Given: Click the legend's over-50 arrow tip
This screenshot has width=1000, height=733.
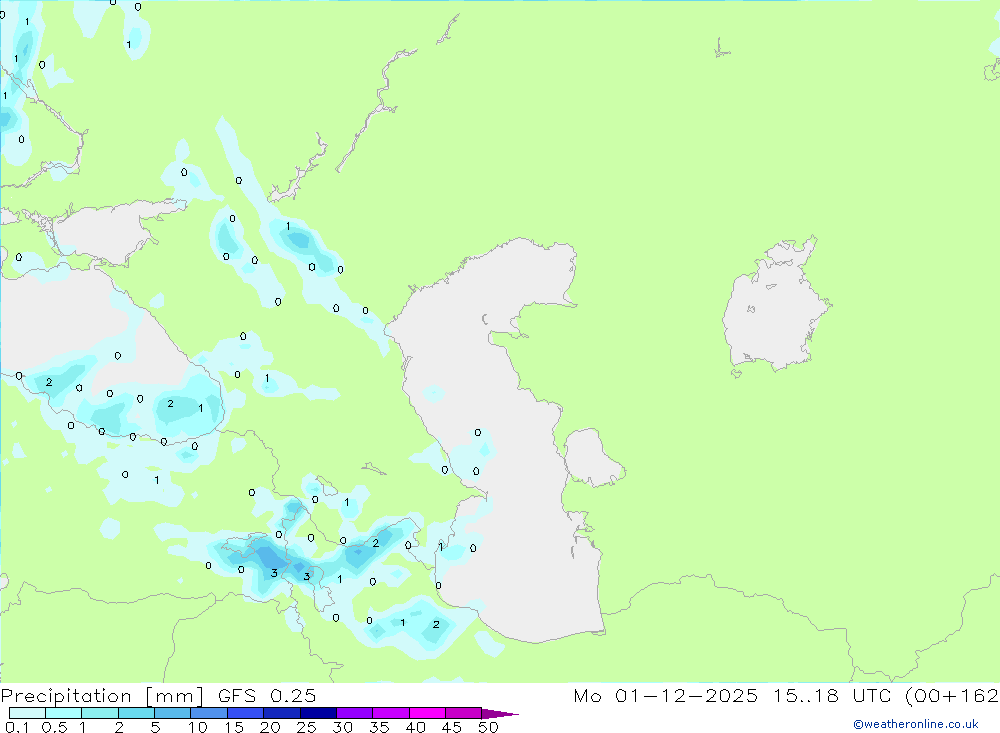Looking at the screenshot, I should pyautogui.click(x=501, y=714).
